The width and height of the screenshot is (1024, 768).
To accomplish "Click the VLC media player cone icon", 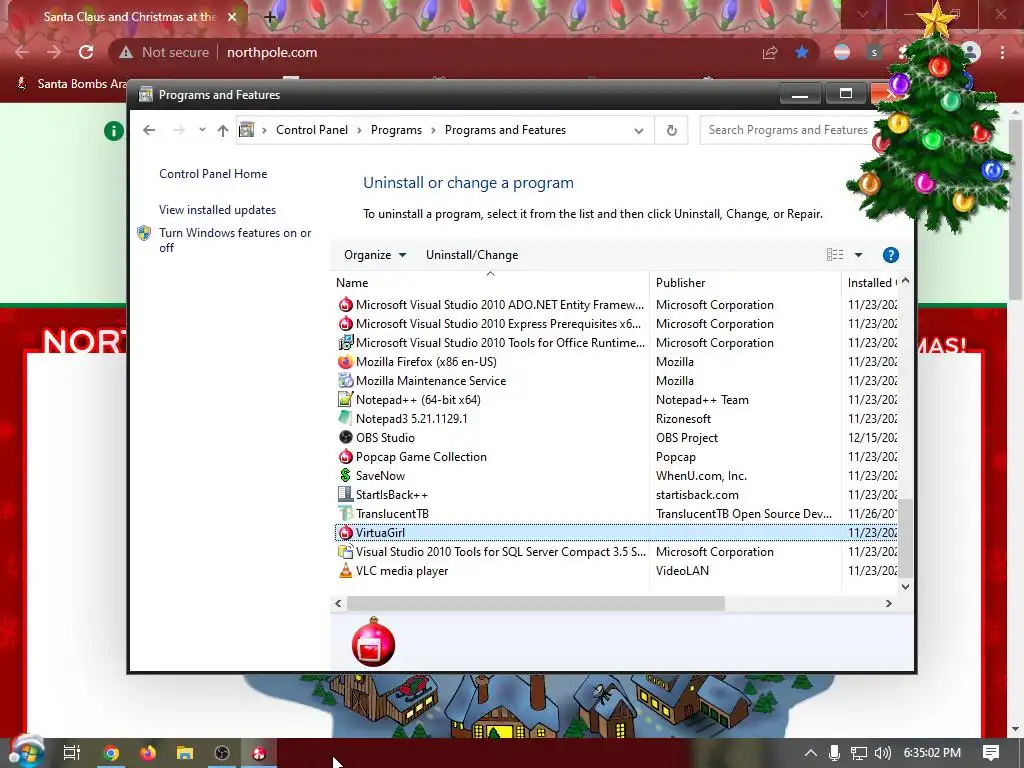I will click(x=345, y=571).
